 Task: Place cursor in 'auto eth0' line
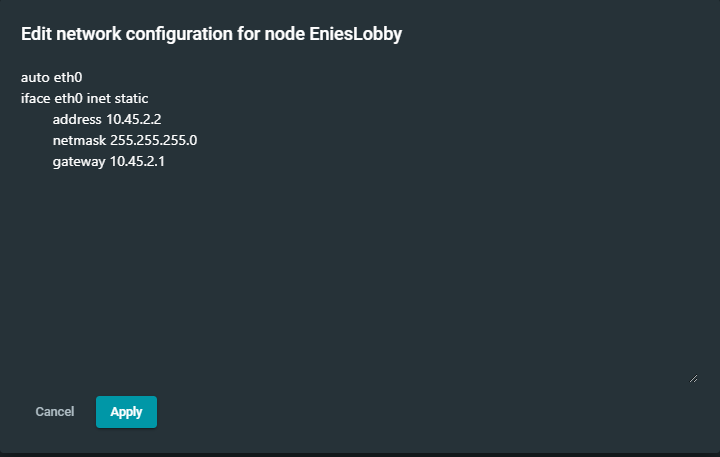[x=51, y=77]
